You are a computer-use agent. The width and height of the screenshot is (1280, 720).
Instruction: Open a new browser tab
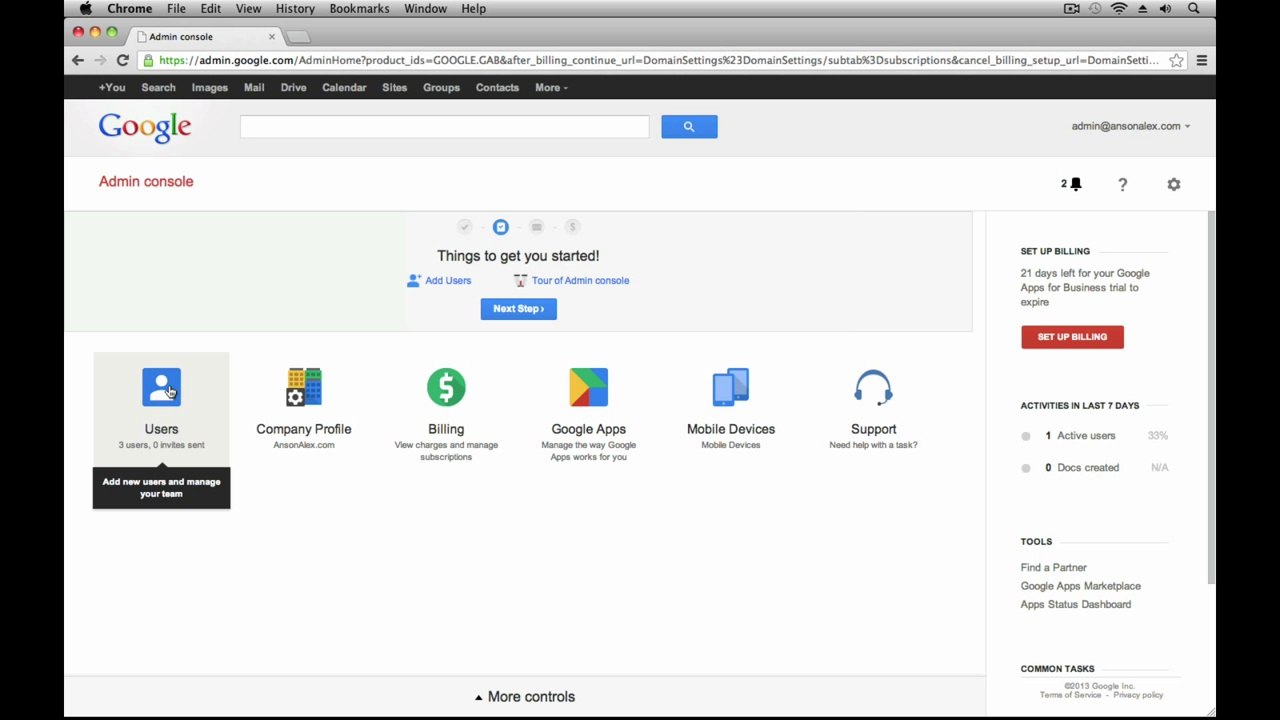click(x=298, y=37)
